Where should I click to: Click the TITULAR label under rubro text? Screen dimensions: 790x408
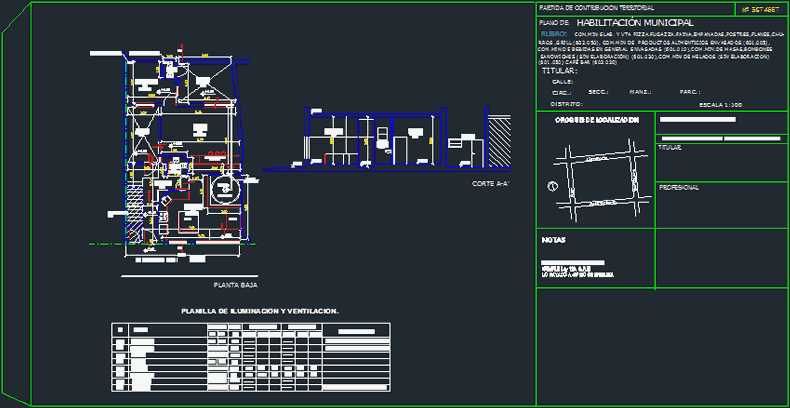tap(558, 72)
